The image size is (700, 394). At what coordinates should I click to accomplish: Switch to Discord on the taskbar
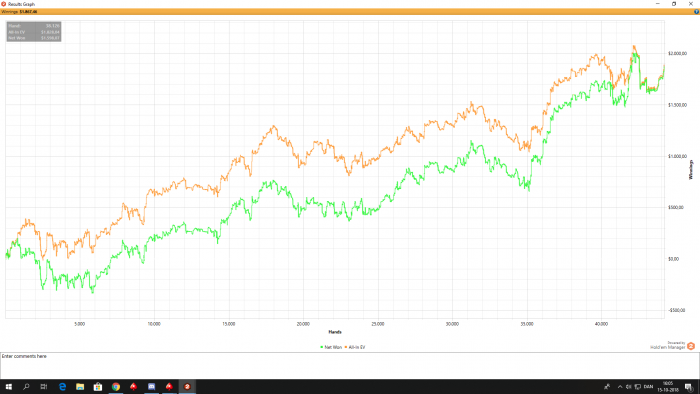[151, 387]
